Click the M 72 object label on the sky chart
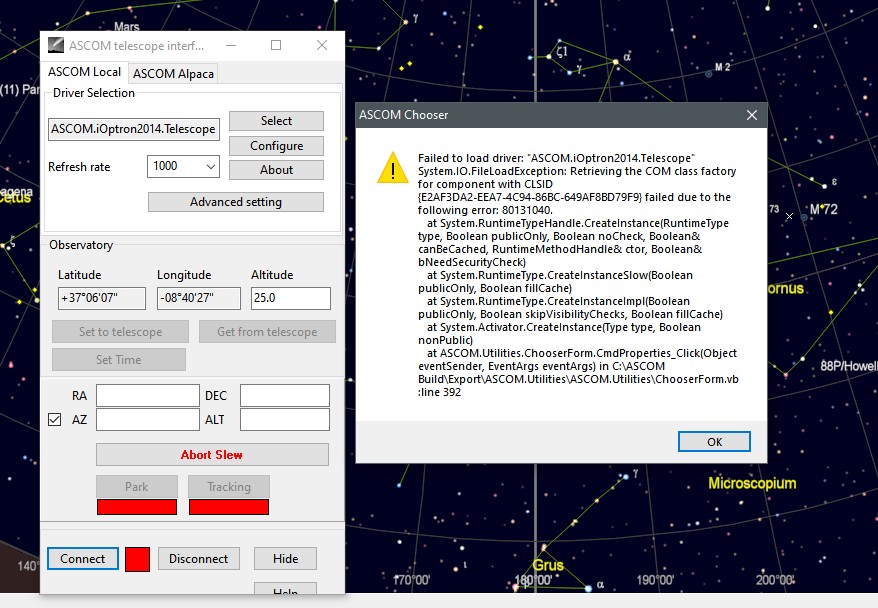The height and width of the screenshot is (608, 878). click(824, 209)
